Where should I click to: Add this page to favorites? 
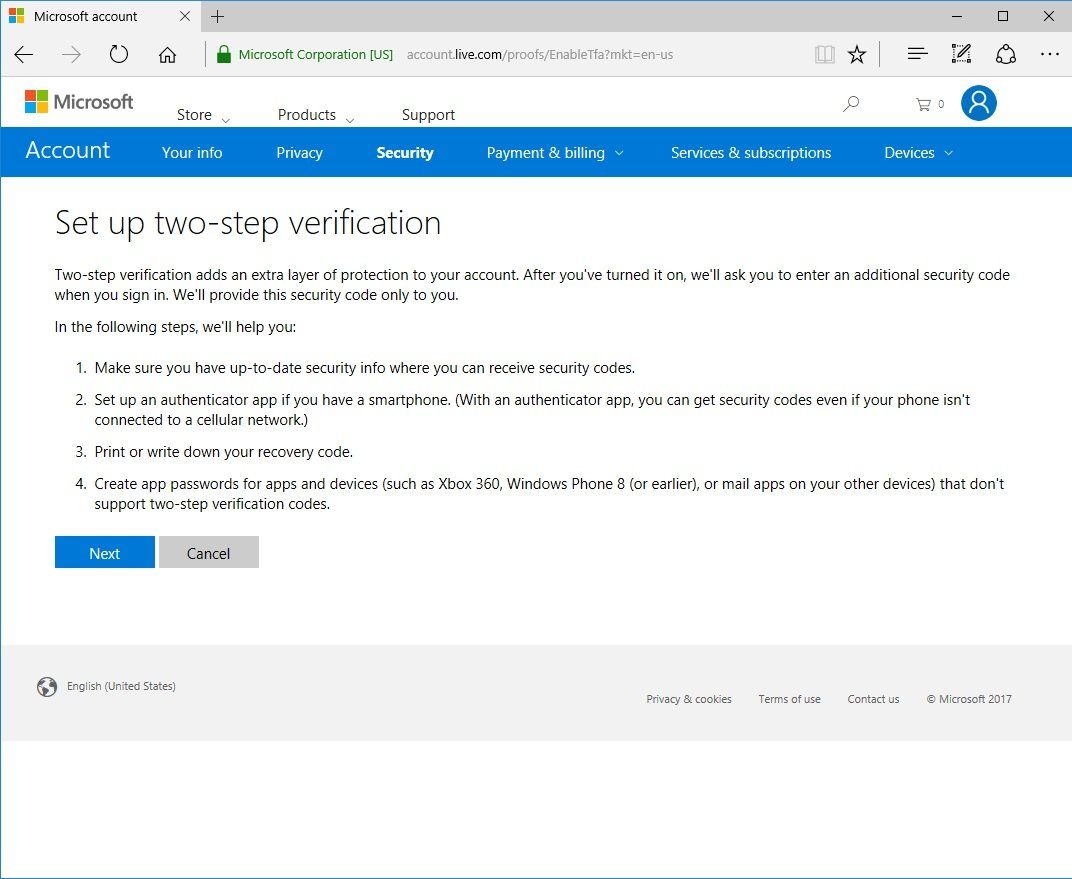pyautogui.click(x=857, y=55)
